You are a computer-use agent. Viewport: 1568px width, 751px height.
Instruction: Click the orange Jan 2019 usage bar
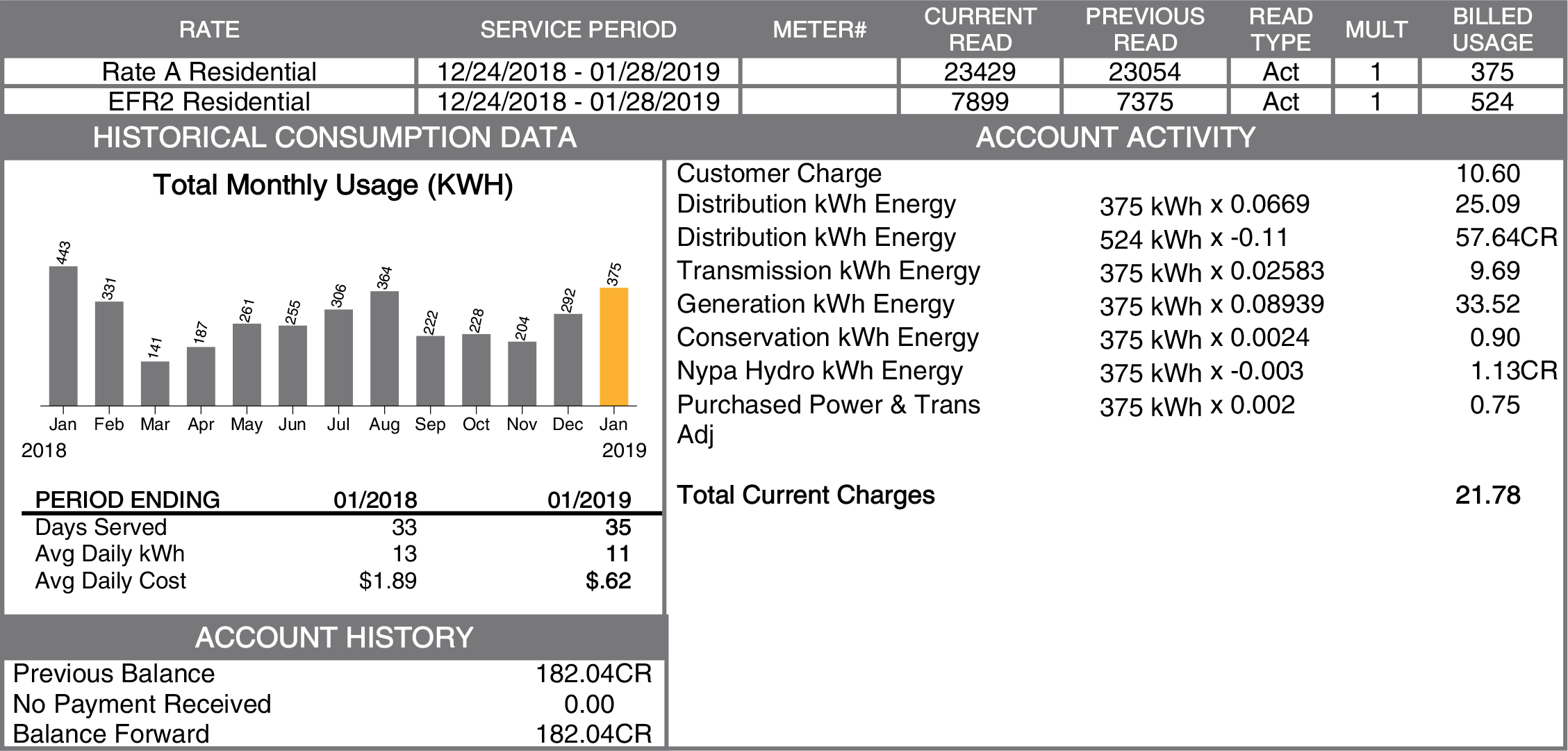[613, 346]
